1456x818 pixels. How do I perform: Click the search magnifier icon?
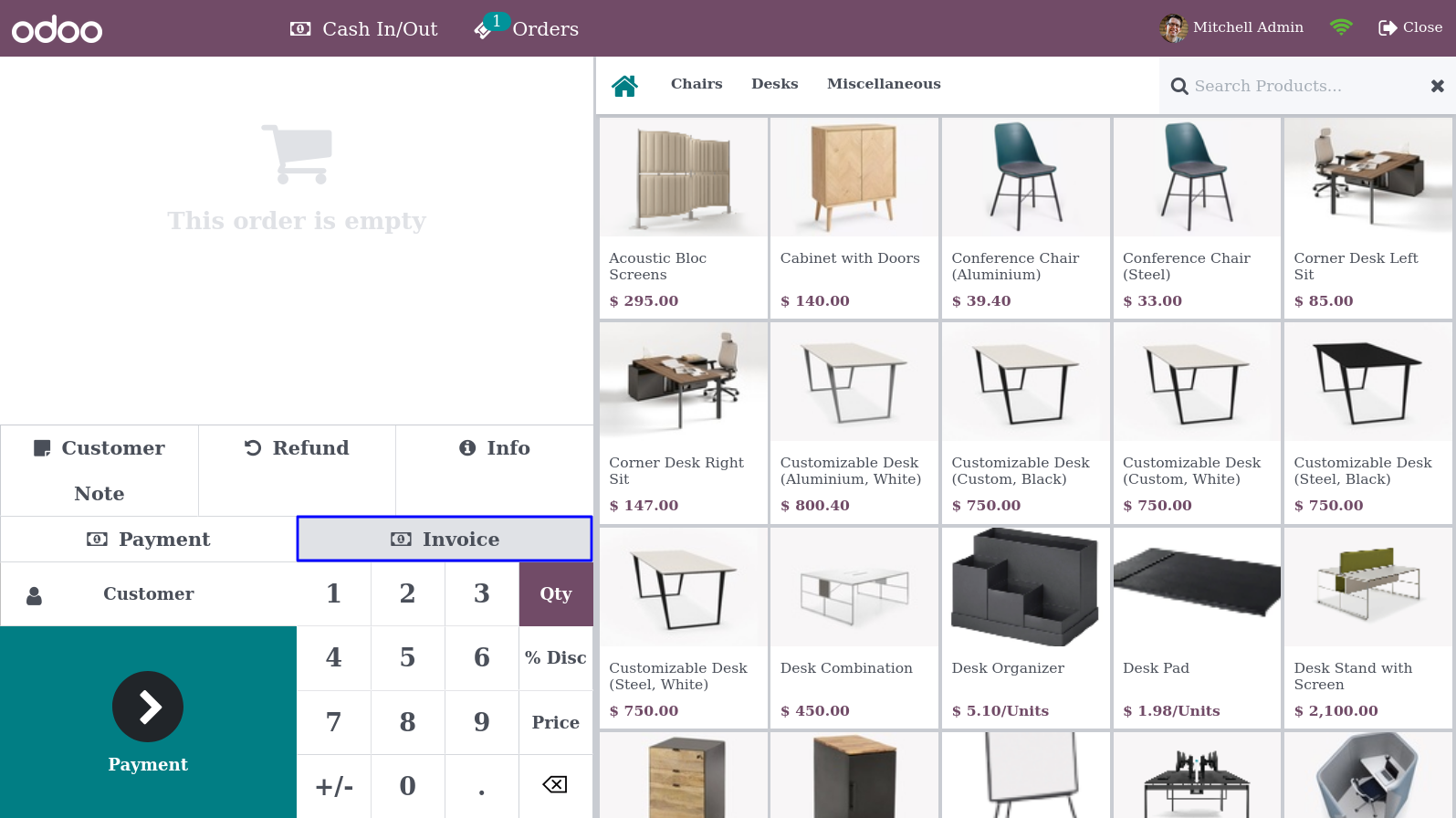(1179, 86)
